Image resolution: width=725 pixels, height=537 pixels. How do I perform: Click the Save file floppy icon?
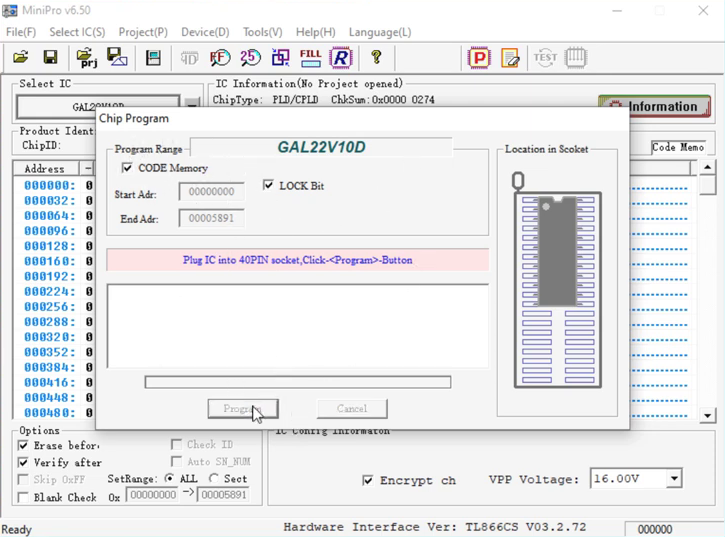point(48,58)
